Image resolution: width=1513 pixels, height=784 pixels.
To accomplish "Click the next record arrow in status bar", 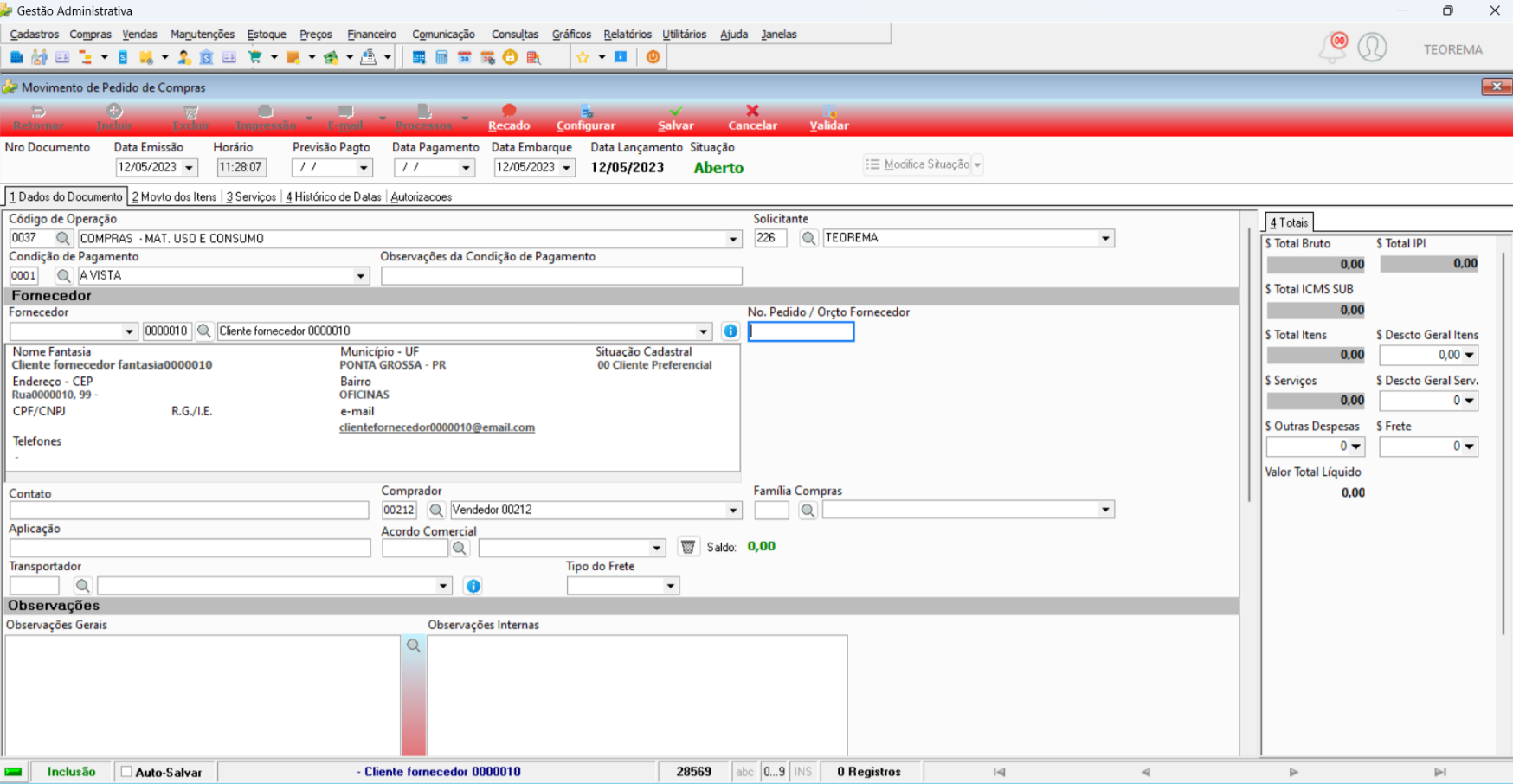I will coord(1293,772).
